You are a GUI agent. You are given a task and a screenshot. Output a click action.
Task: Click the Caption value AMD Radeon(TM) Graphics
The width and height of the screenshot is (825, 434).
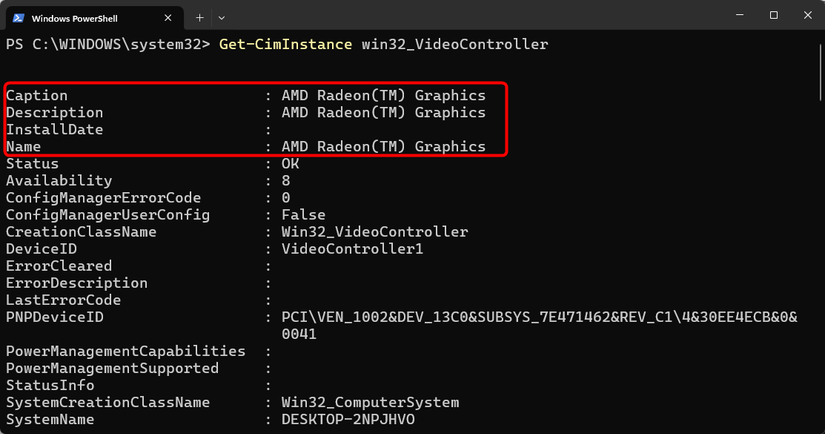[x=384, y=95]
